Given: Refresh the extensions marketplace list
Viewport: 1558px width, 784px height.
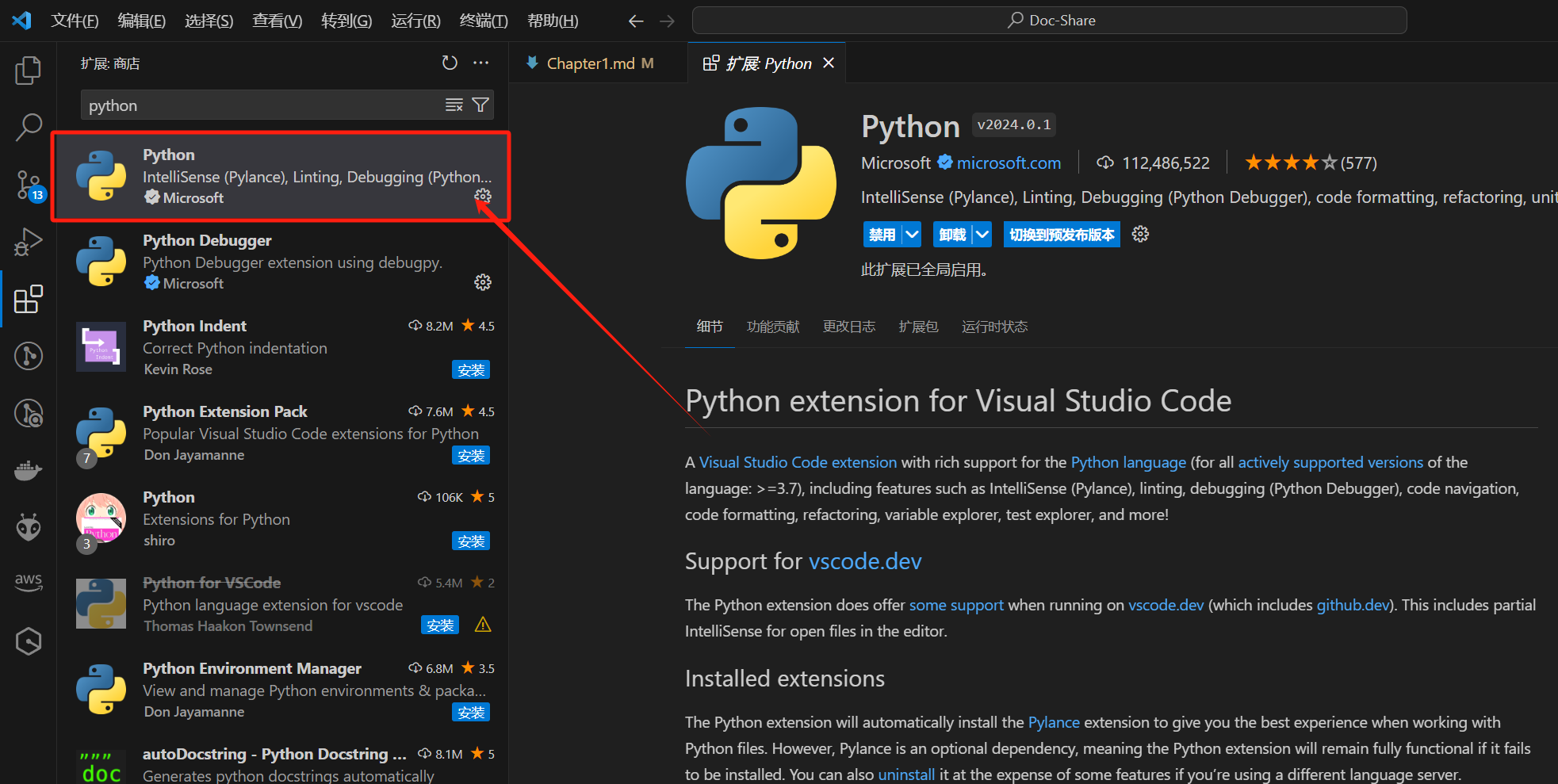Looking at the screenshot, I should coord(450,63).
